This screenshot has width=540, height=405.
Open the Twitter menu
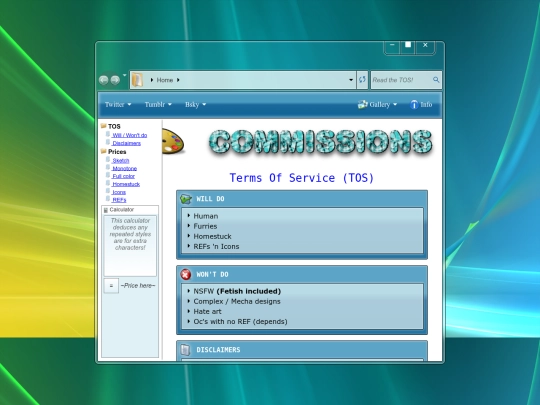click(118, 104)
